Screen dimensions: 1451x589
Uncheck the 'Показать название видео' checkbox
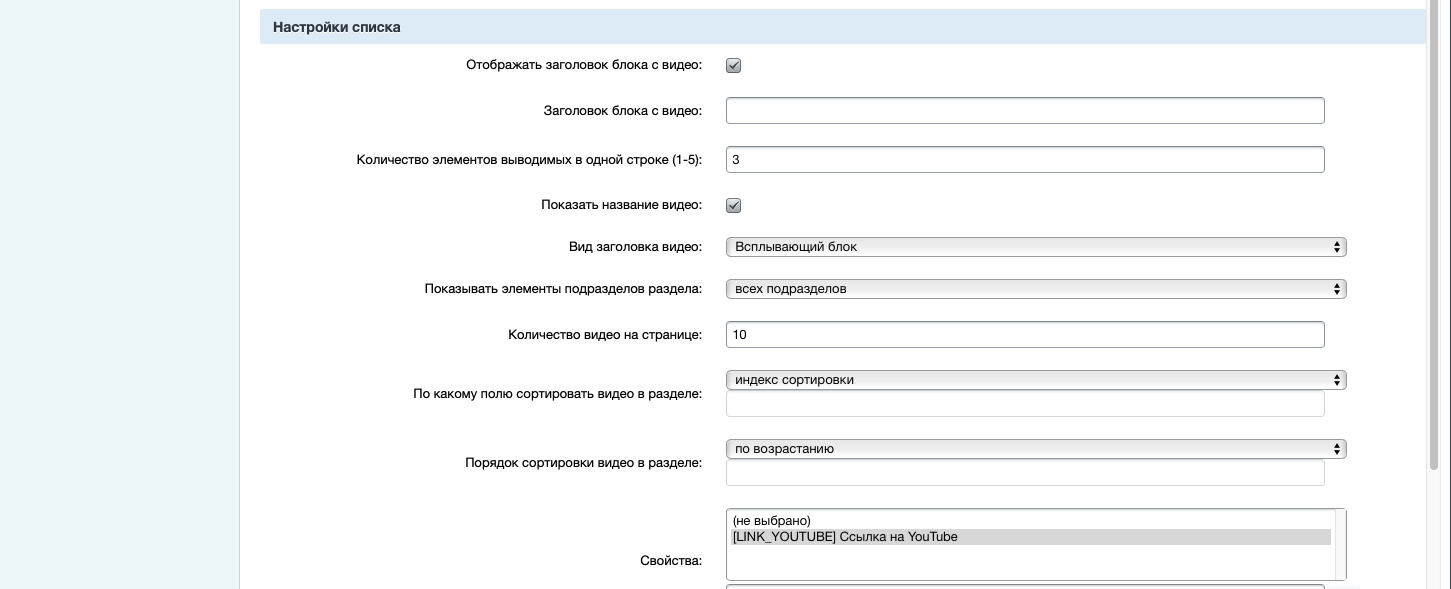[733, 206]
